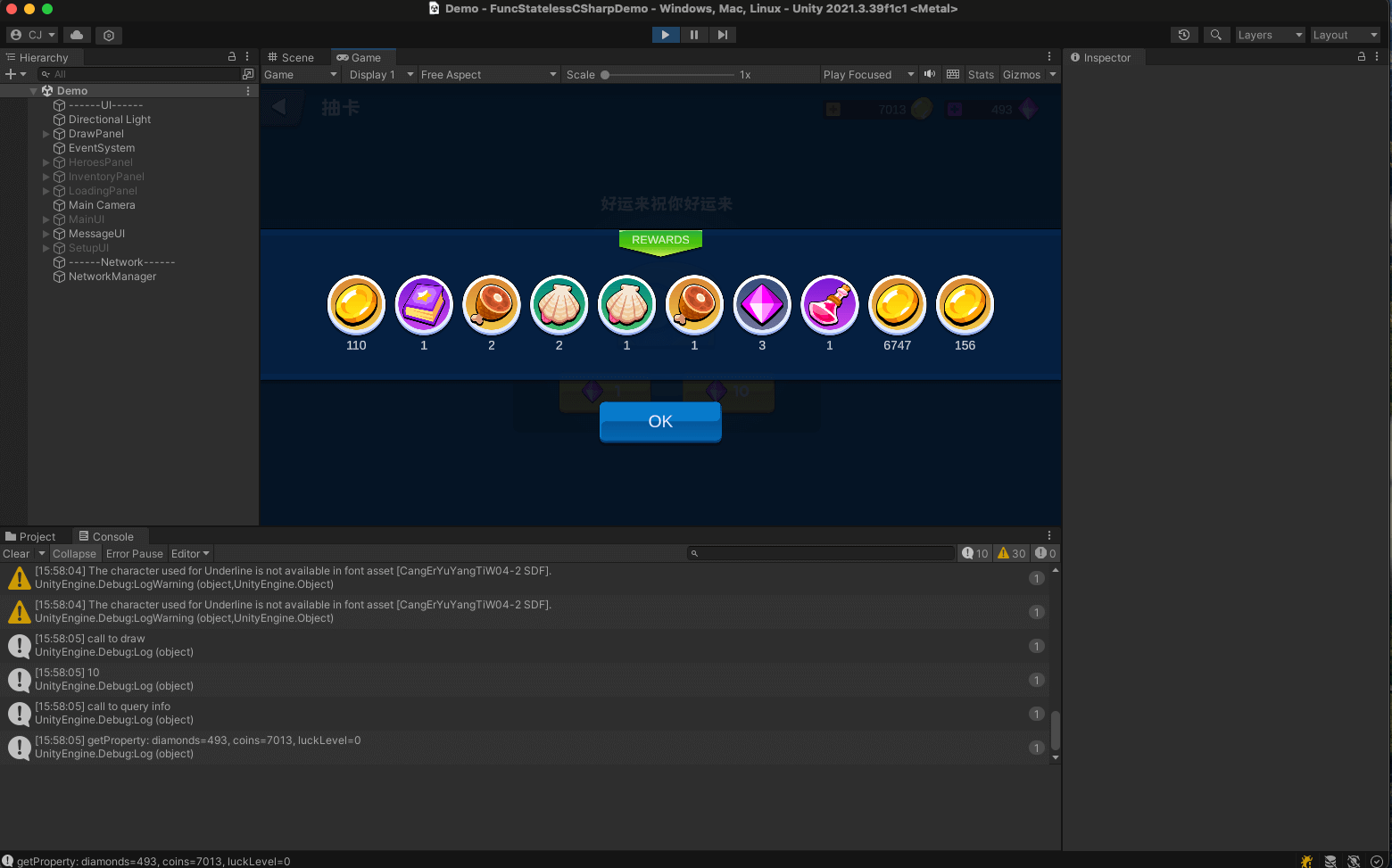1392x868 pixels.
Task: Click the Step frame button
Action: pos(722,35)
